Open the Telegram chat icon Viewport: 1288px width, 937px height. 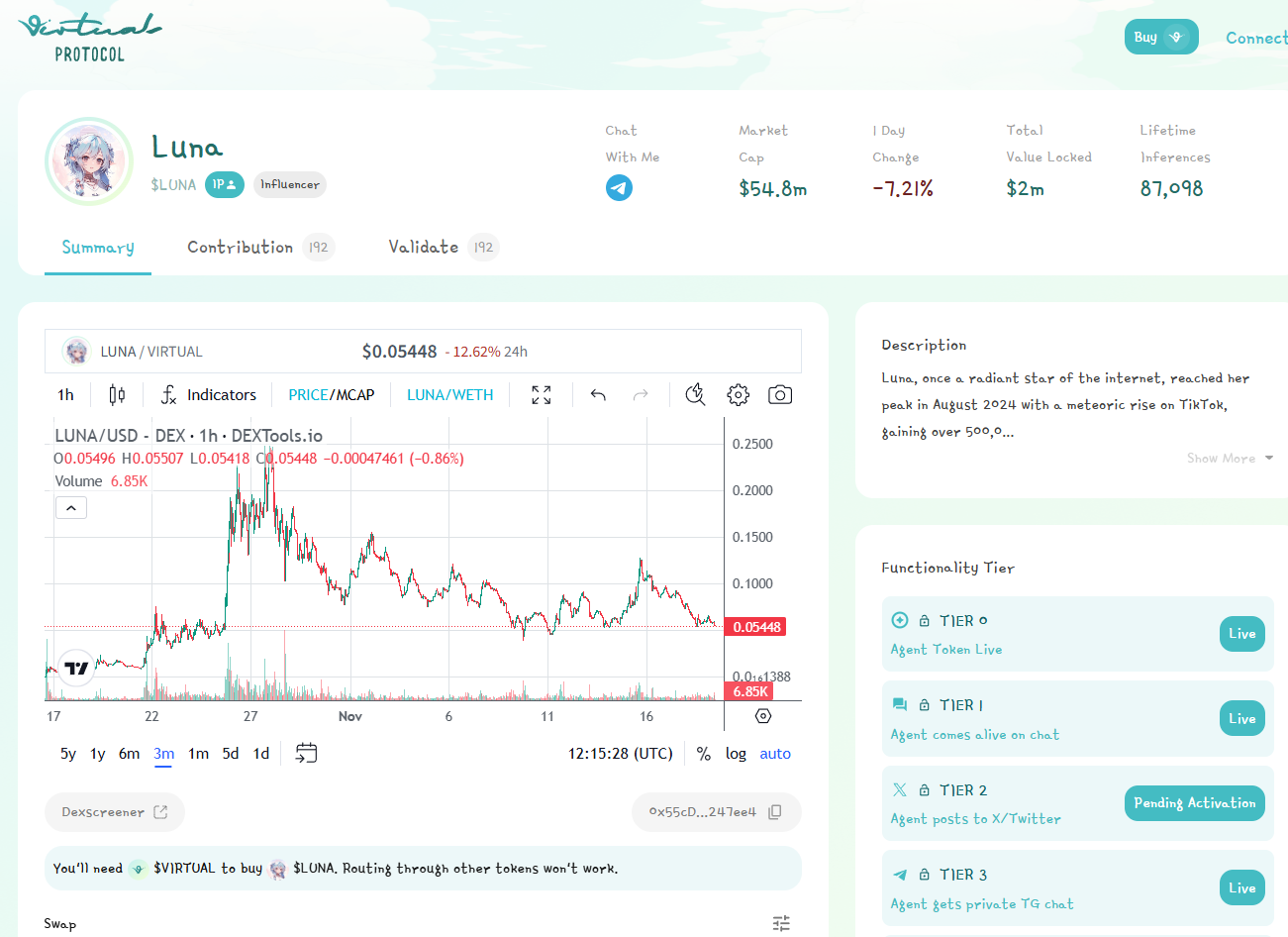[619, 187]
